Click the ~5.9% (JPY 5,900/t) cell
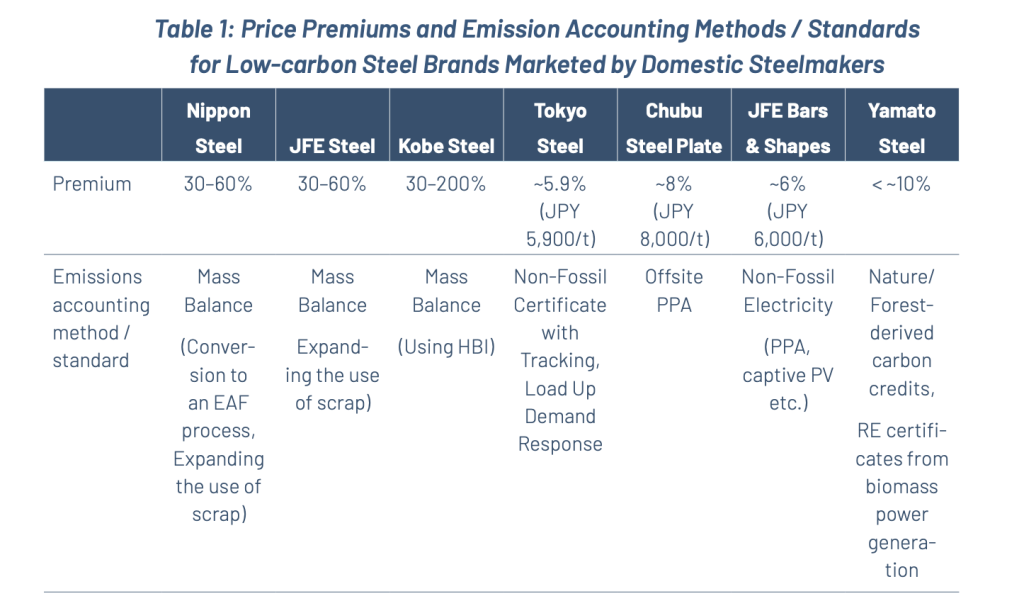 [x=560, y=211]
